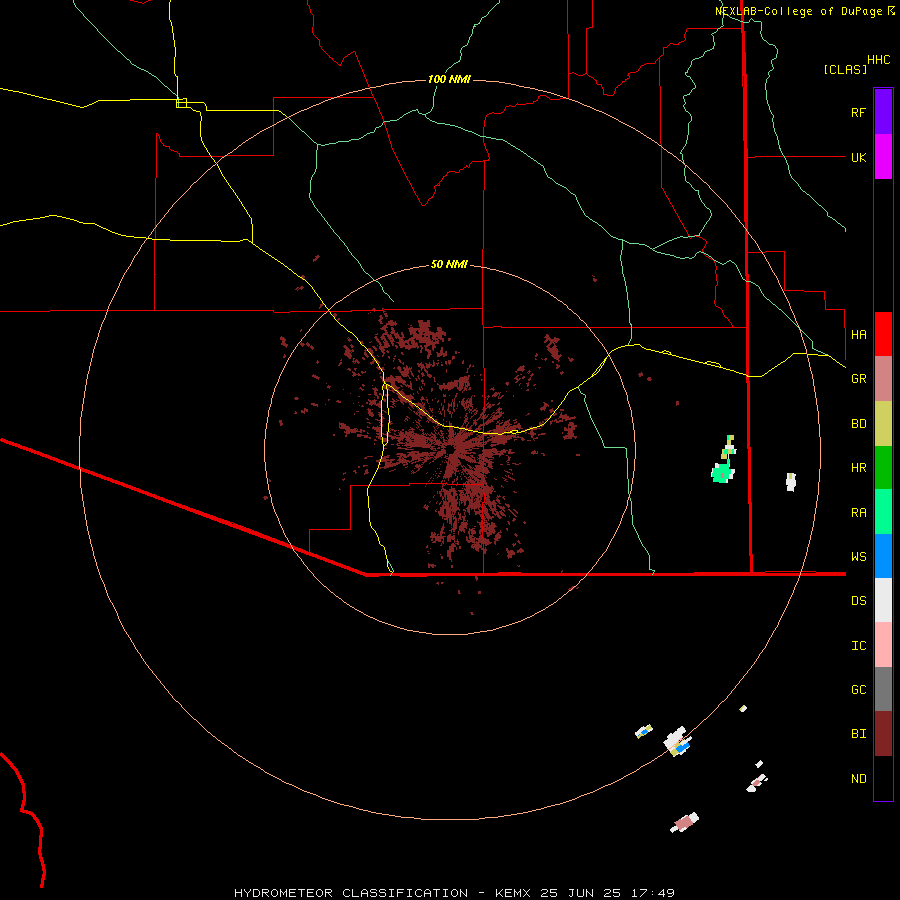Click the 100 NMI range ring label

tap(449, 79)
